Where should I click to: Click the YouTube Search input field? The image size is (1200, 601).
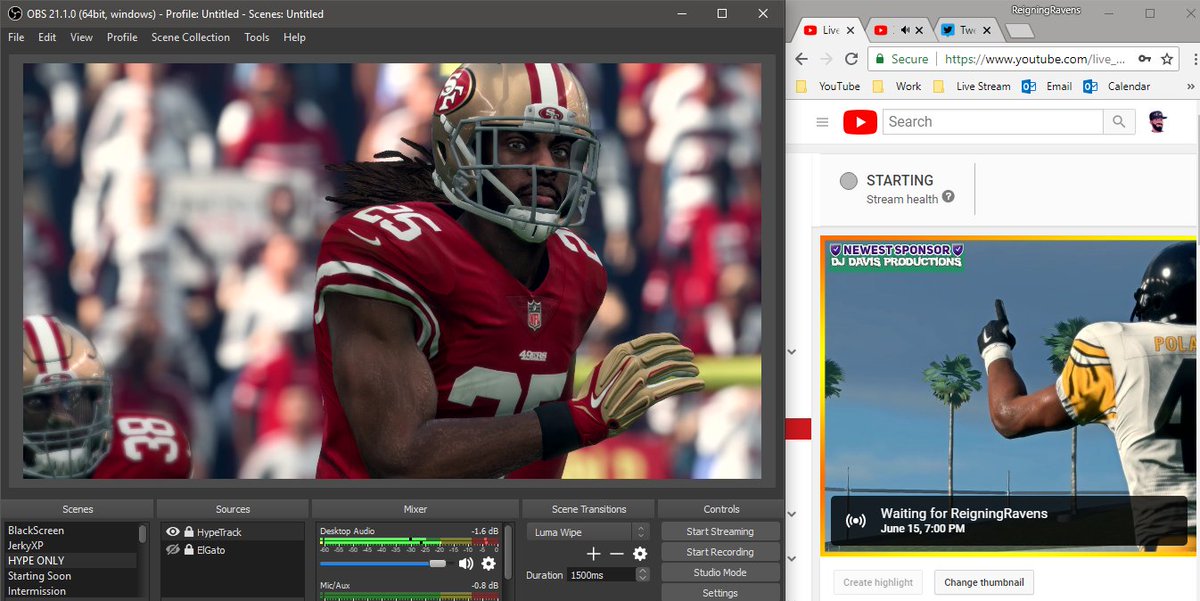(993, 122)
